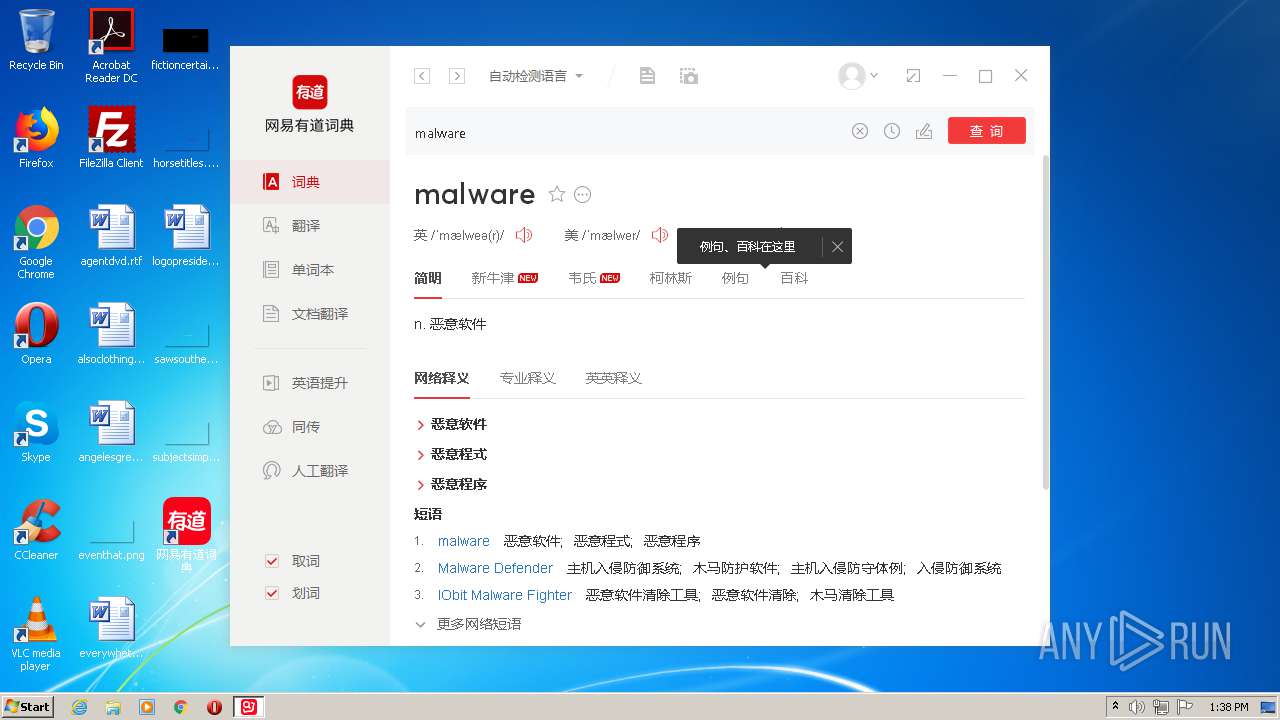The height and width of the screenshot is (720, 1280).
Task: Switch to 英英释义 tab
Action: pyautogui.click(x=613, y=378)
